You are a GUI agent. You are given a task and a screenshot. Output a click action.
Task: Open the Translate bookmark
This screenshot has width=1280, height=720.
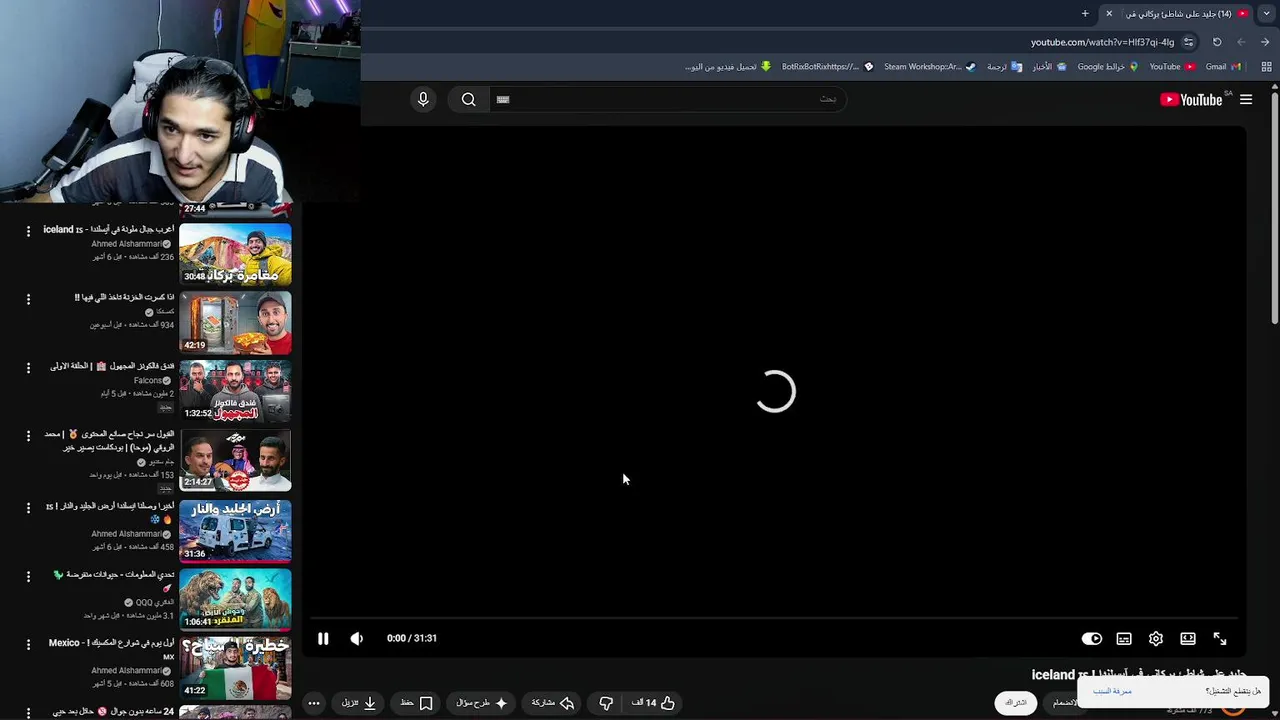pos(1004,67)
